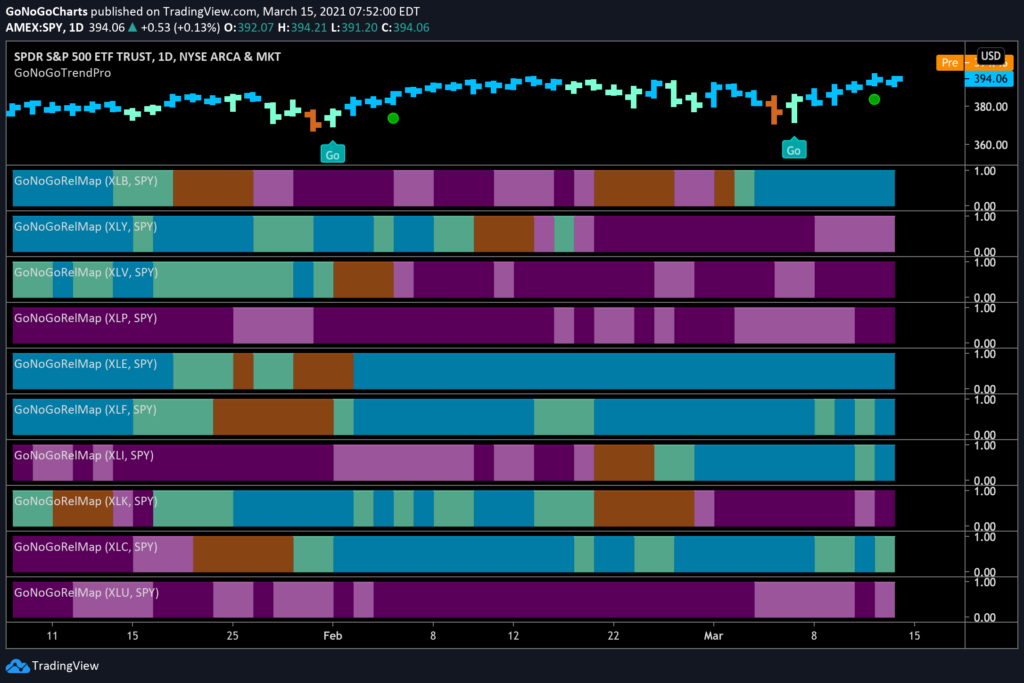Select the GoNoGoRelMap (XLI, SPY) label
Viewport: 1024px width, 683px height.
pos(84,455)
